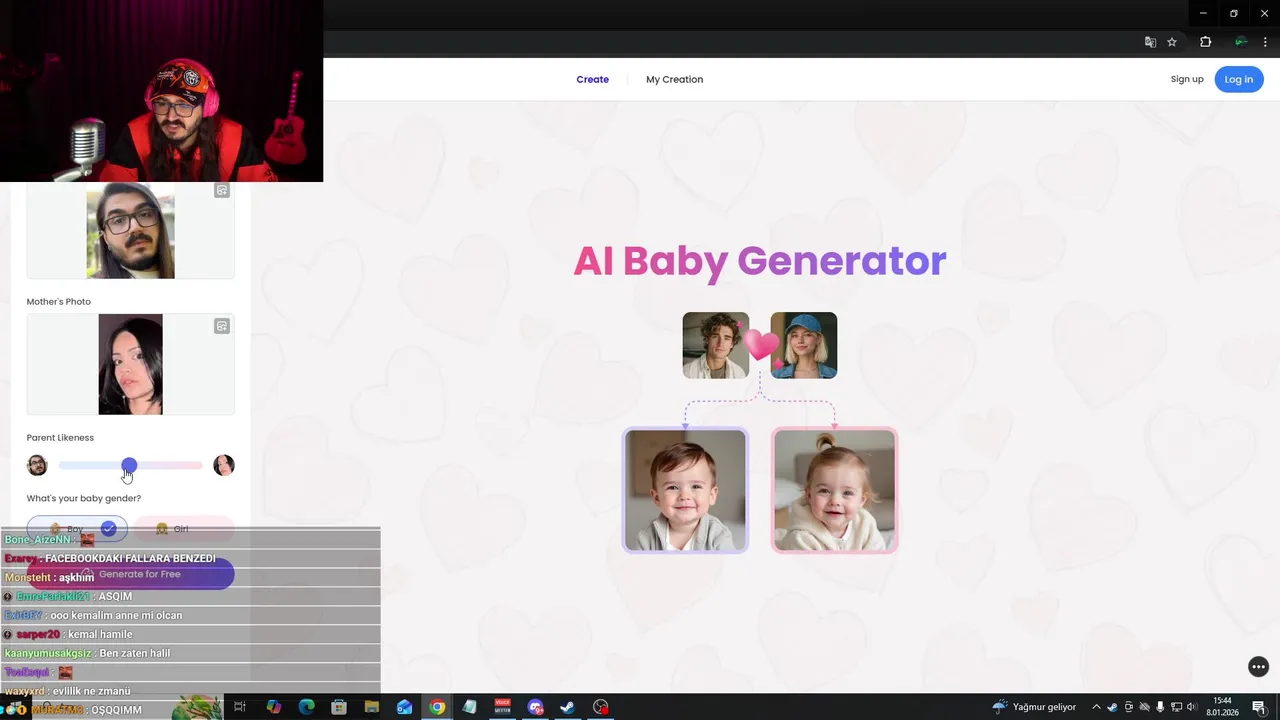Replace father's photo via upload icon

[222, 190]
